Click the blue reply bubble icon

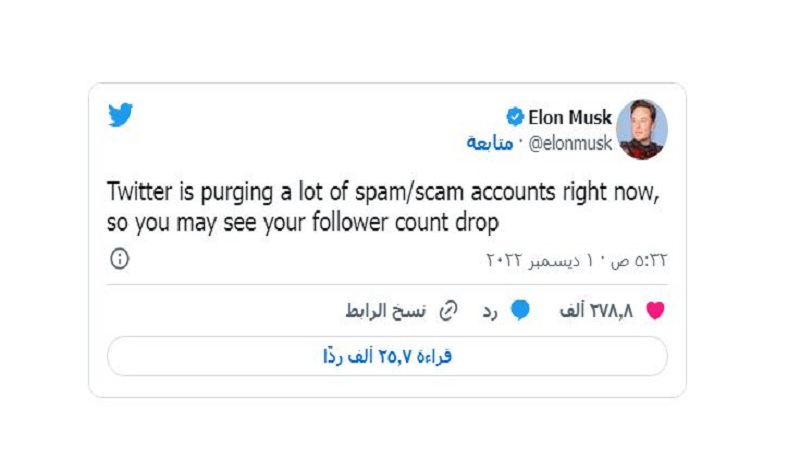pos(520,311)
